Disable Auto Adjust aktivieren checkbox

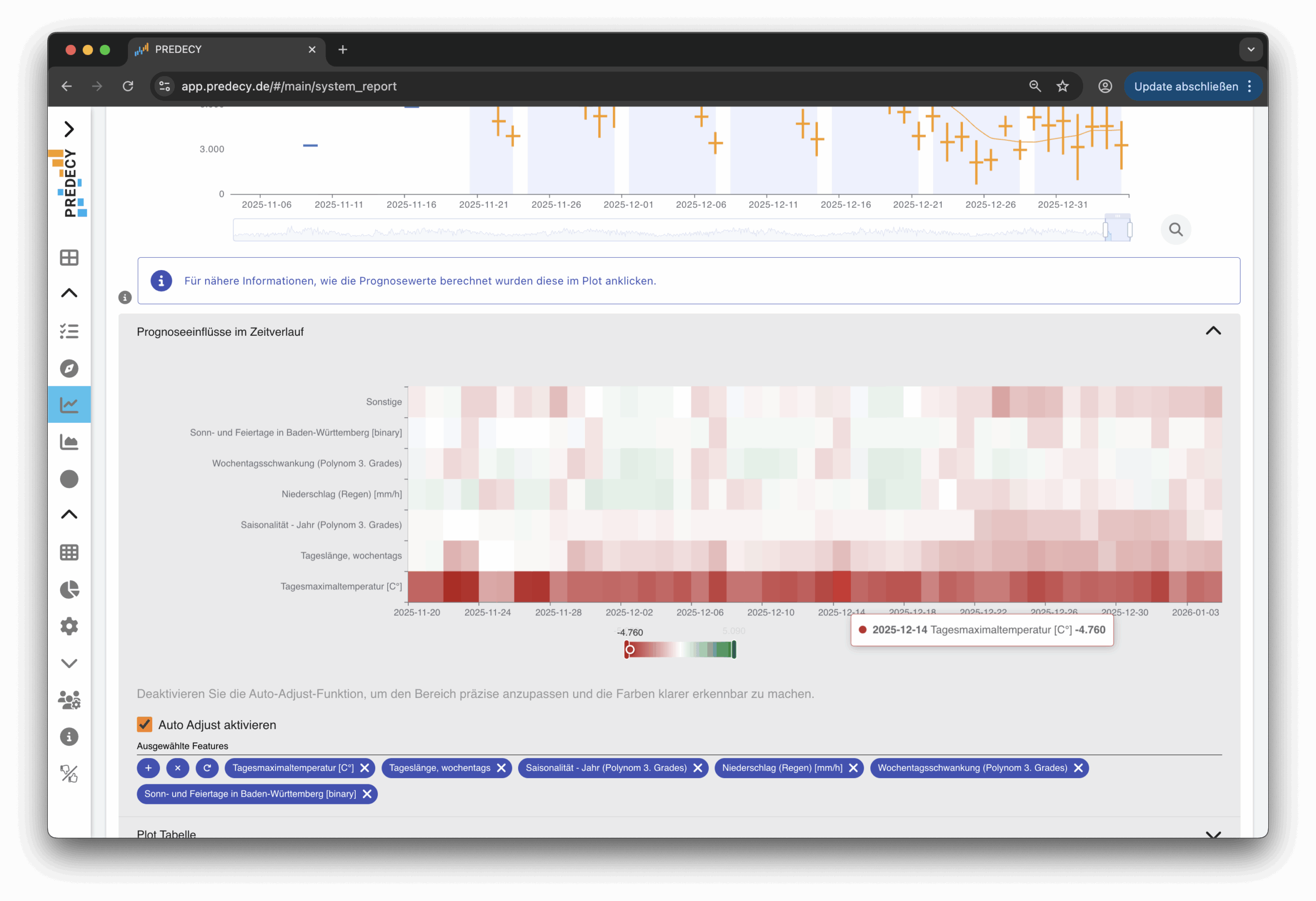pyautogui.click(x=144, y=724)
